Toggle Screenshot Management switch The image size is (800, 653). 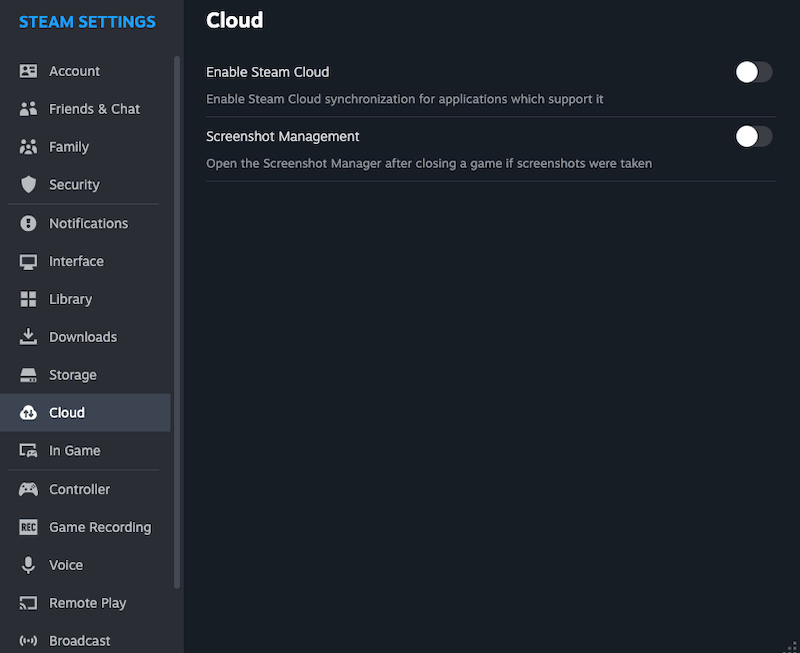754,136
